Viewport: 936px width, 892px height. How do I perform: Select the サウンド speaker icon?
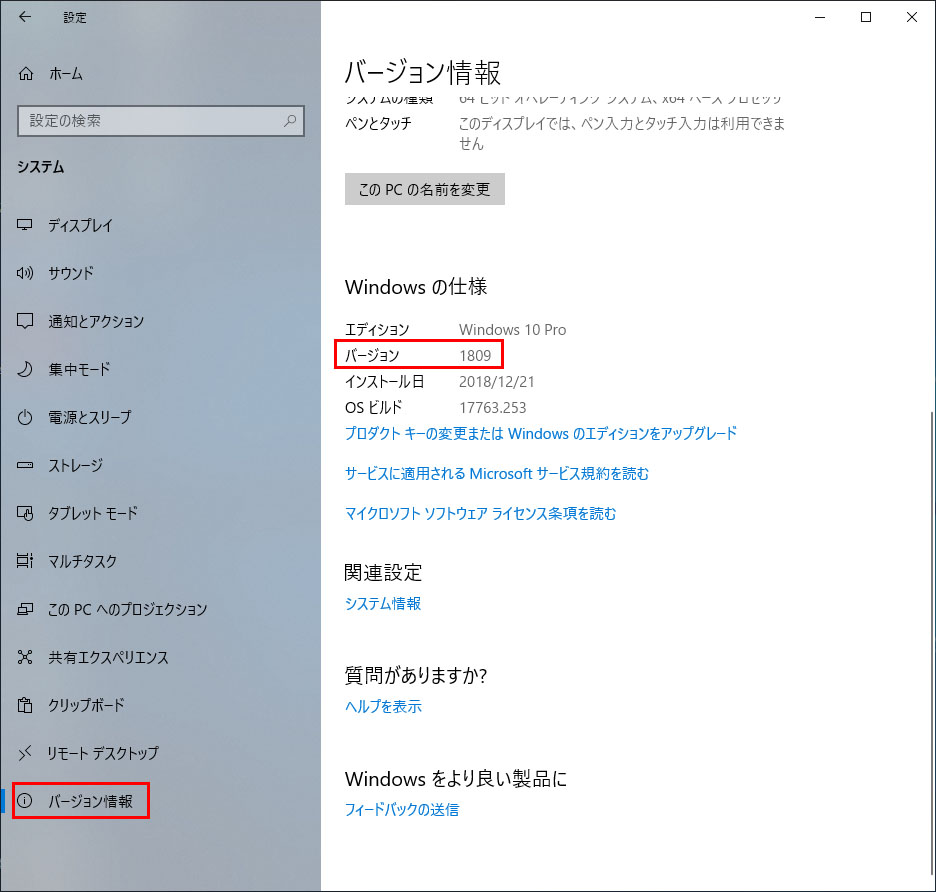(24, 273)
